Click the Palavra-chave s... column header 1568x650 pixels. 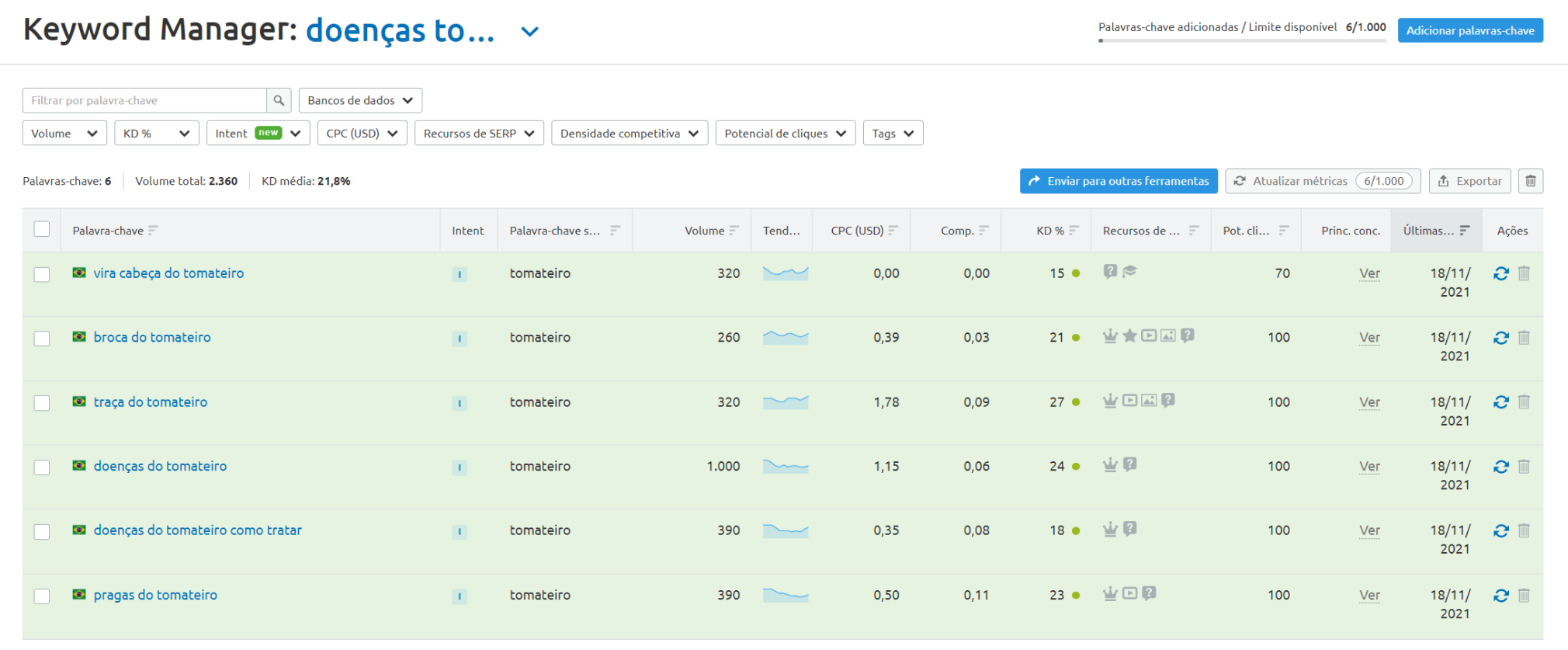(564, 231)
